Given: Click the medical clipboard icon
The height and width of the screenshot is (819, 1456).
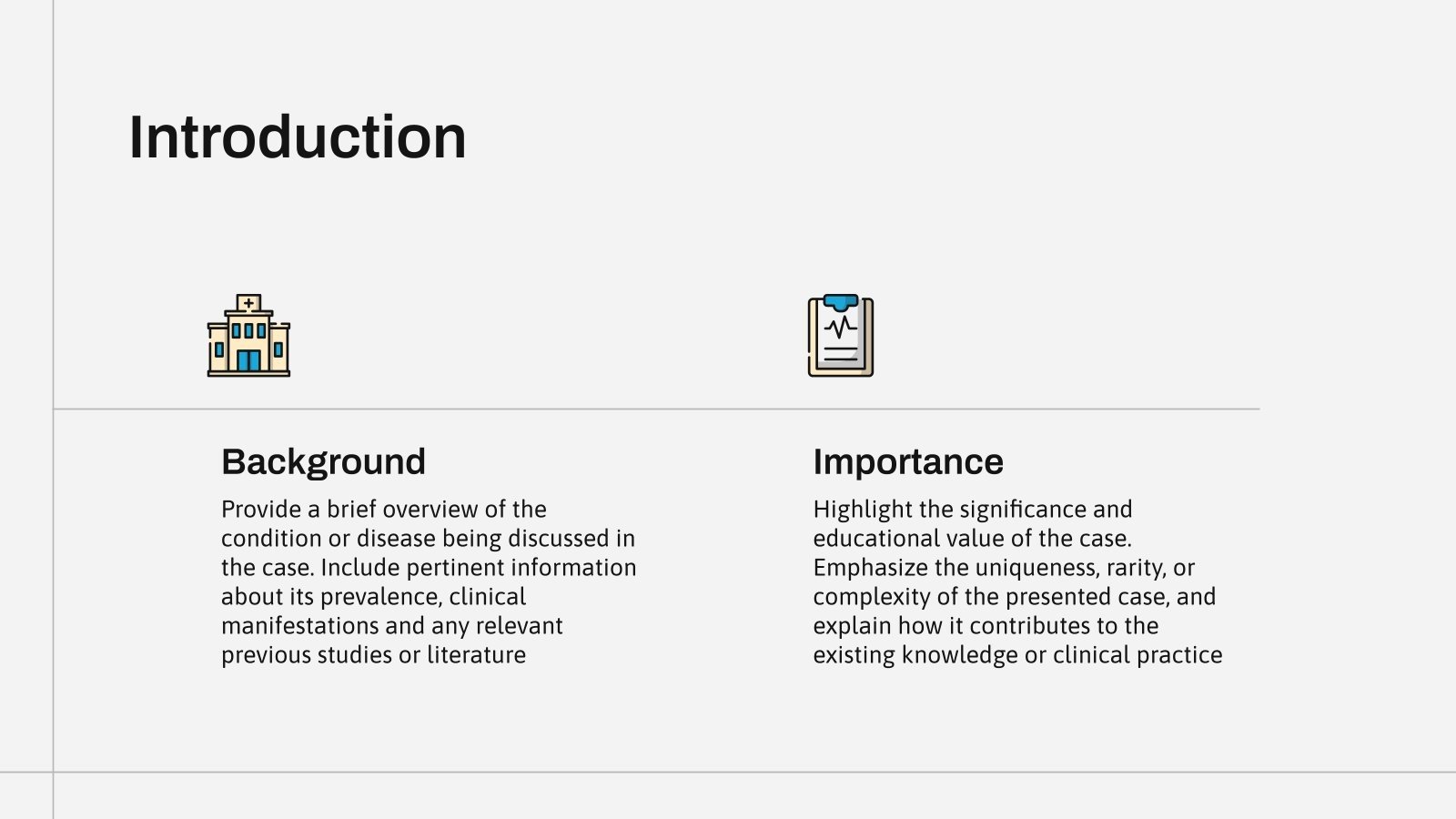Looking at the screenshot, I should point(840,336).
